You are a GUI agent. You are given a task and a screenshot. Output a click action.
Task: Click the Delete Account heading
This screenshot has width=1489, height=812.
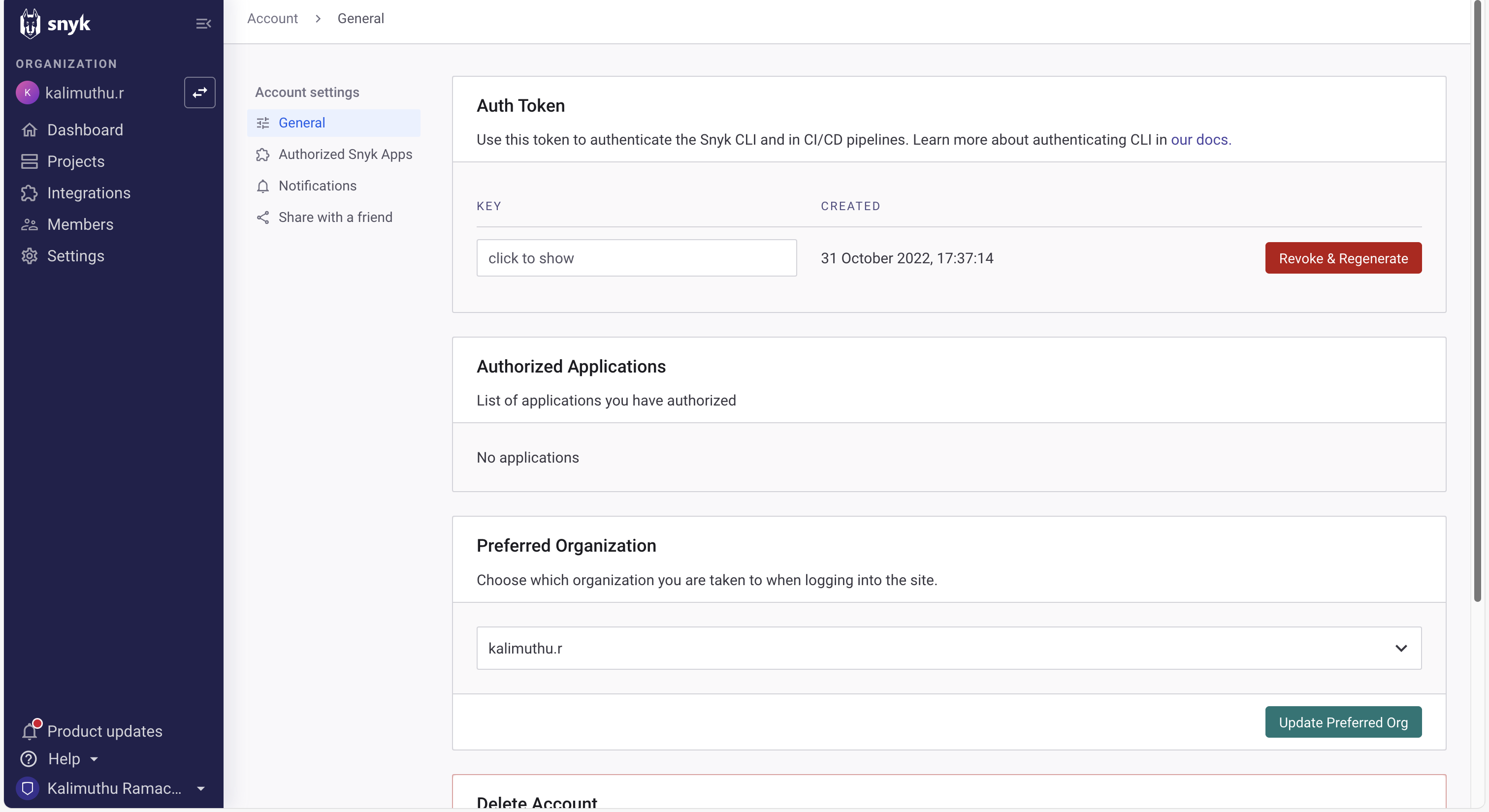coord(537,802)
